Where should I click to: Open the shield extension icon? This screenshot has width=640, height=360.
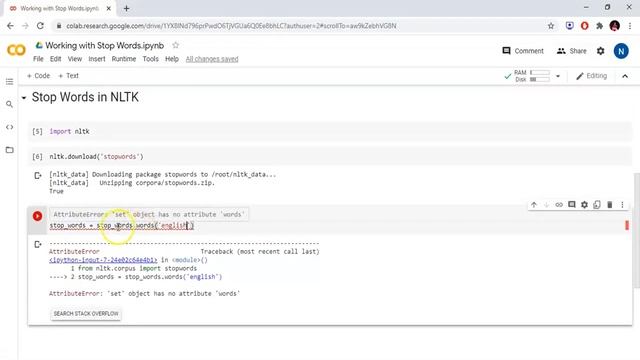tap(569, 26)
